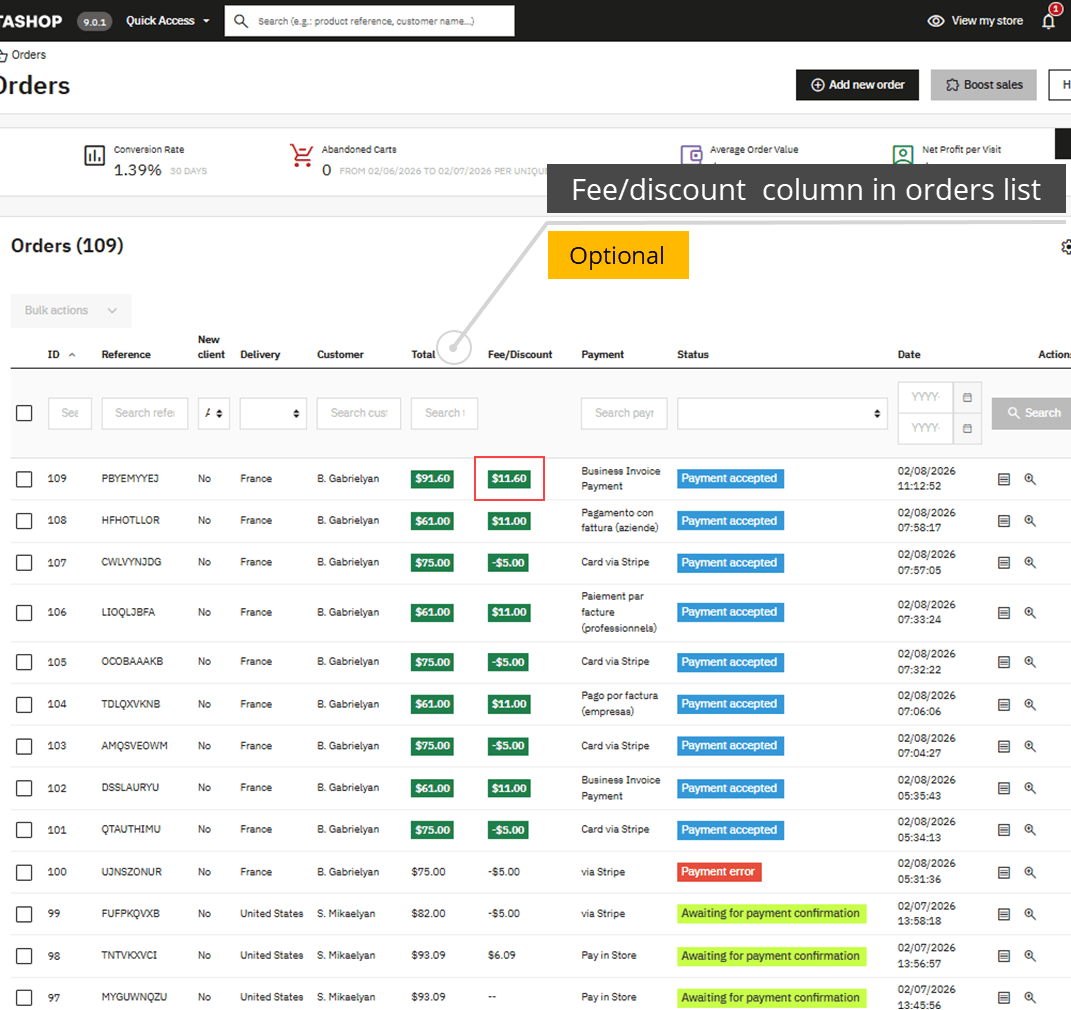Check the box for order 104
This screenshot has height=1010, width=1071.
coord(24,705)
